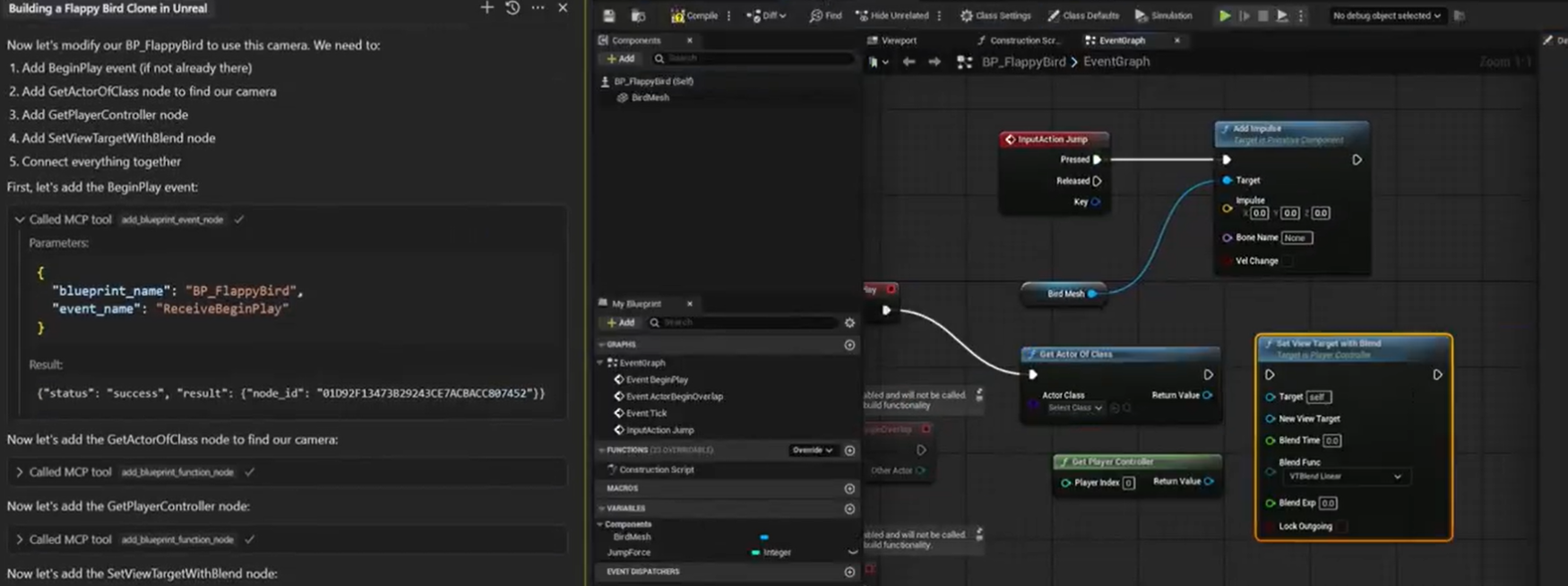
Task: Click the debug object icon beside the selector
Action: click(1459, 15)
